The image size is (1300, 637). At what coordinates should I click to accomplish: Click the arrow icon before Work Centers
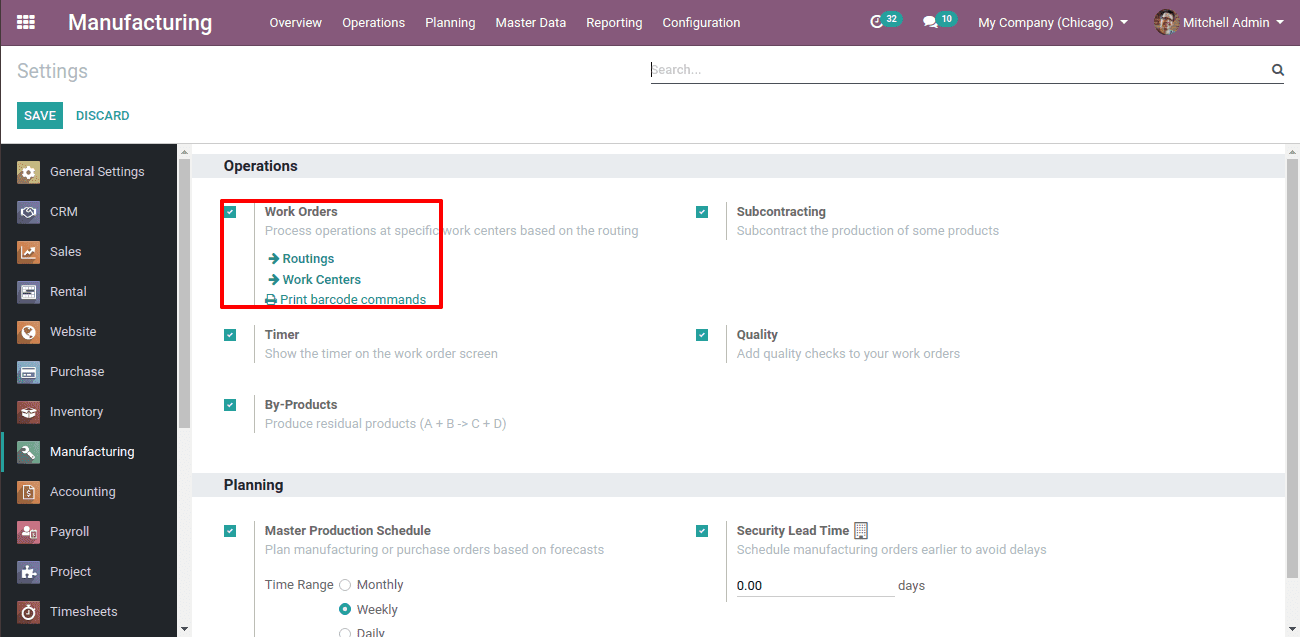(273, 280)
